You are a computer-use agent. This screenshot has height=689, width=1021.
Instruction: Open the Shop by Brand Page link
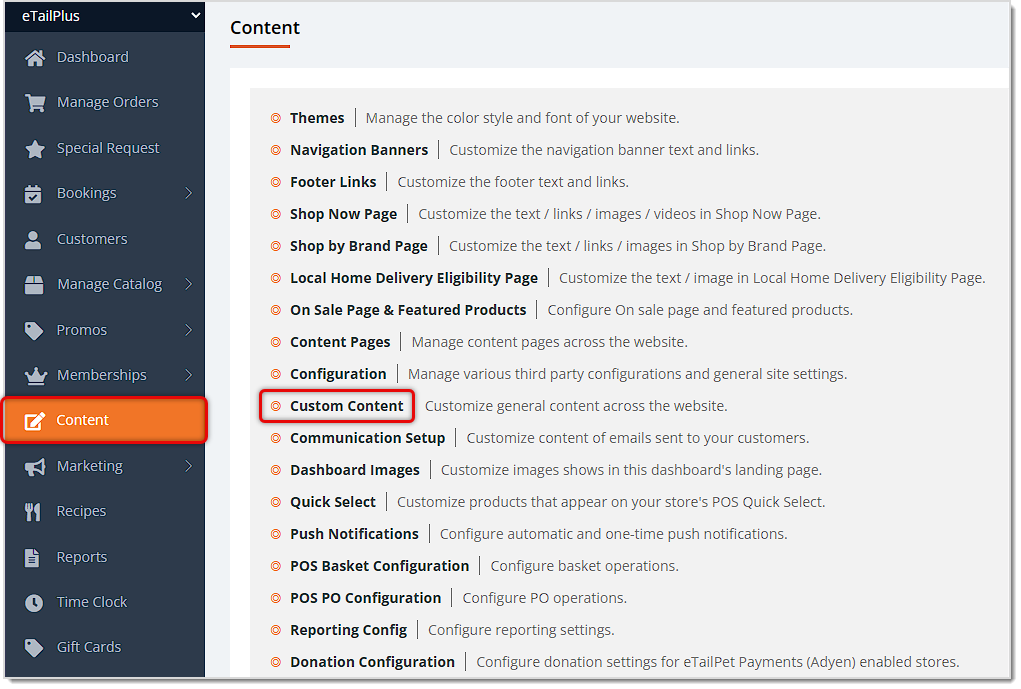359,246
